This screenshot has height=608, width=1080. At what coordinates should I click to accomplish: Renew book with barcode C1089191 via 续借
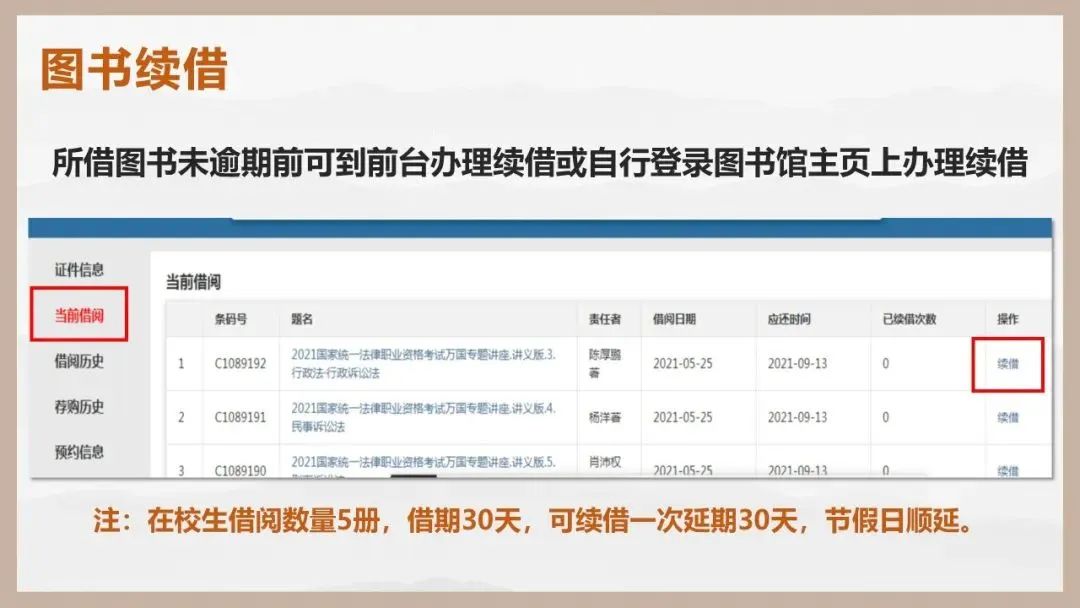click(x=1008, y=418)
